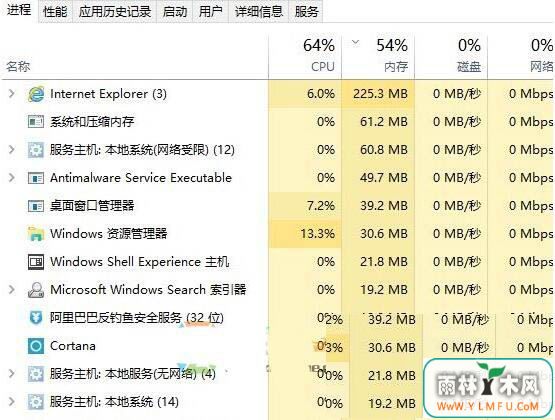The image size is (555, 420).
Task: Click the Cortana circle icon
Action: click(x=36, y=346)
